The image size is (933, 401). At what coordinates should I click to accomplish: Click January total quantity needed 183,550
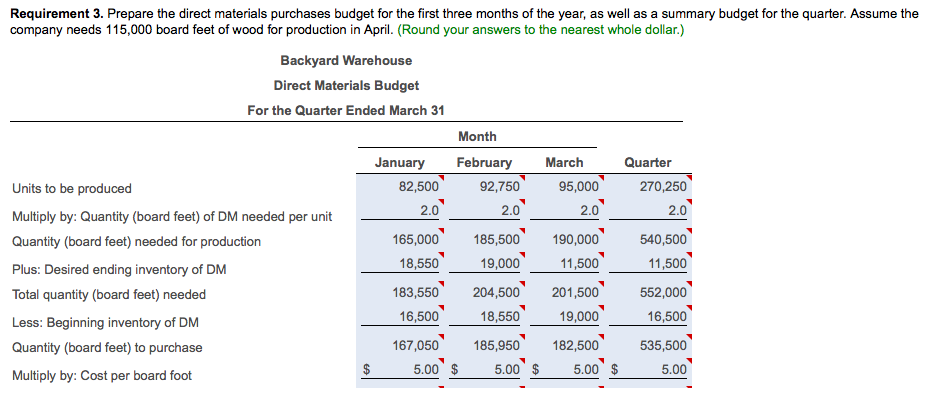(x=416, y=293)
